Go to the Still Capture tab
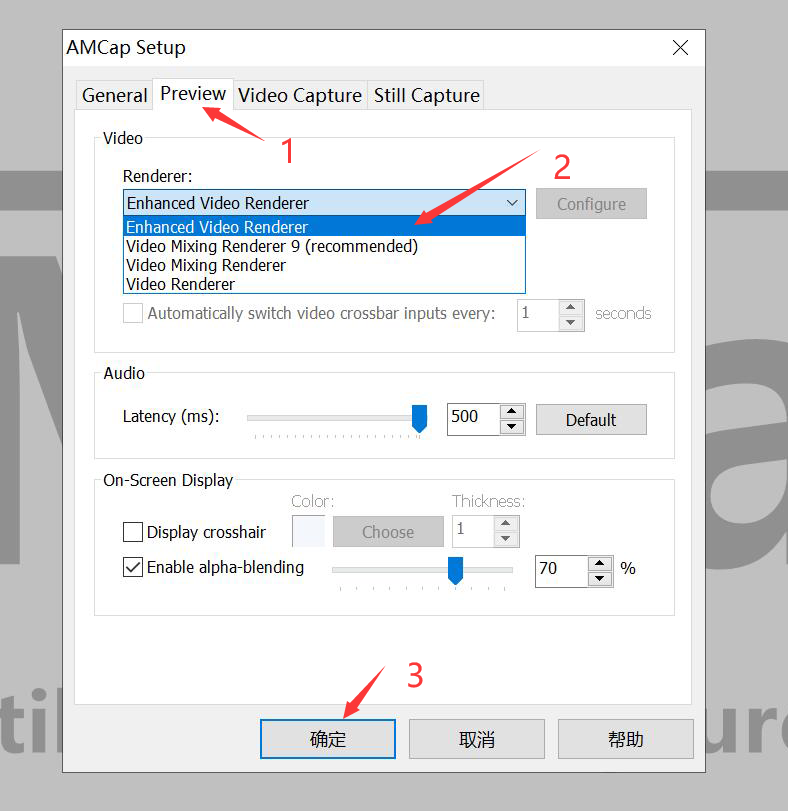The image size is (788, 811). 426,95
